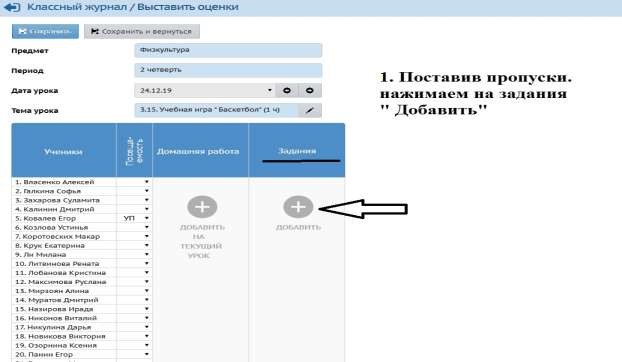Click the УП mark for Ковалев Егор
622x362 pixels.
click(x=129, y=218)
